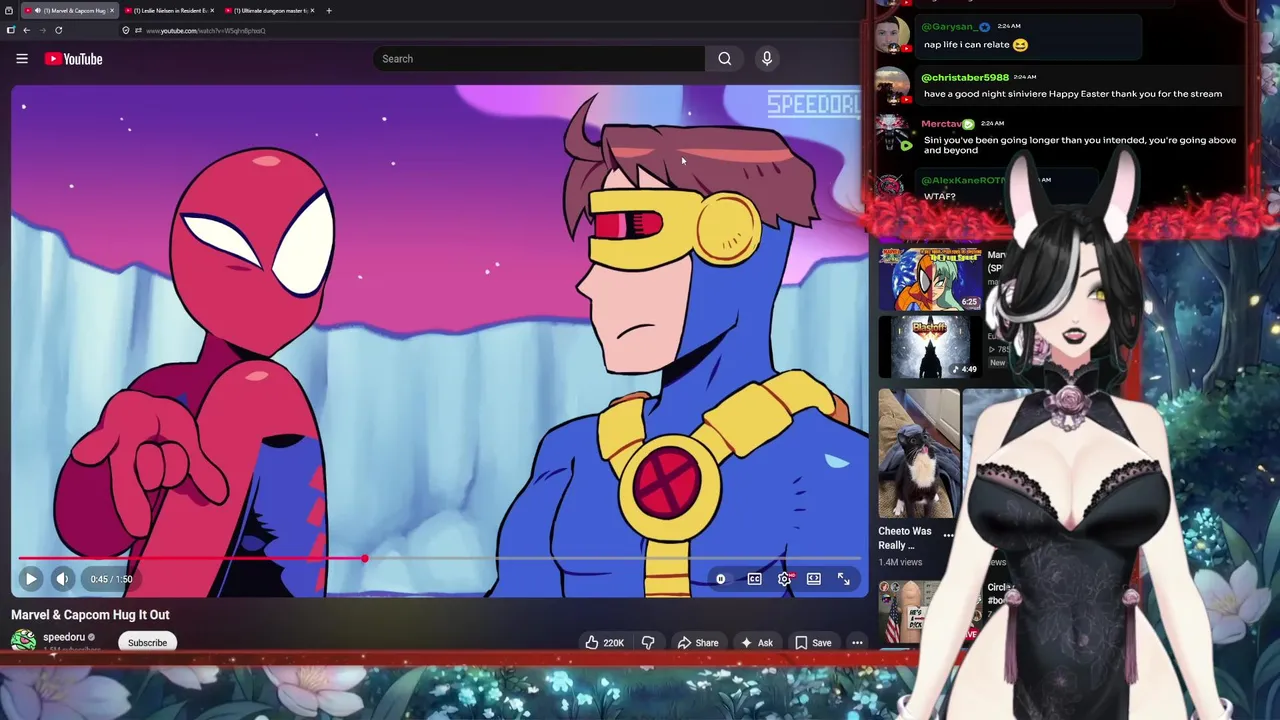Click the magnifier search button
This screenshot has width=1280, height=720.
point(725,59)
